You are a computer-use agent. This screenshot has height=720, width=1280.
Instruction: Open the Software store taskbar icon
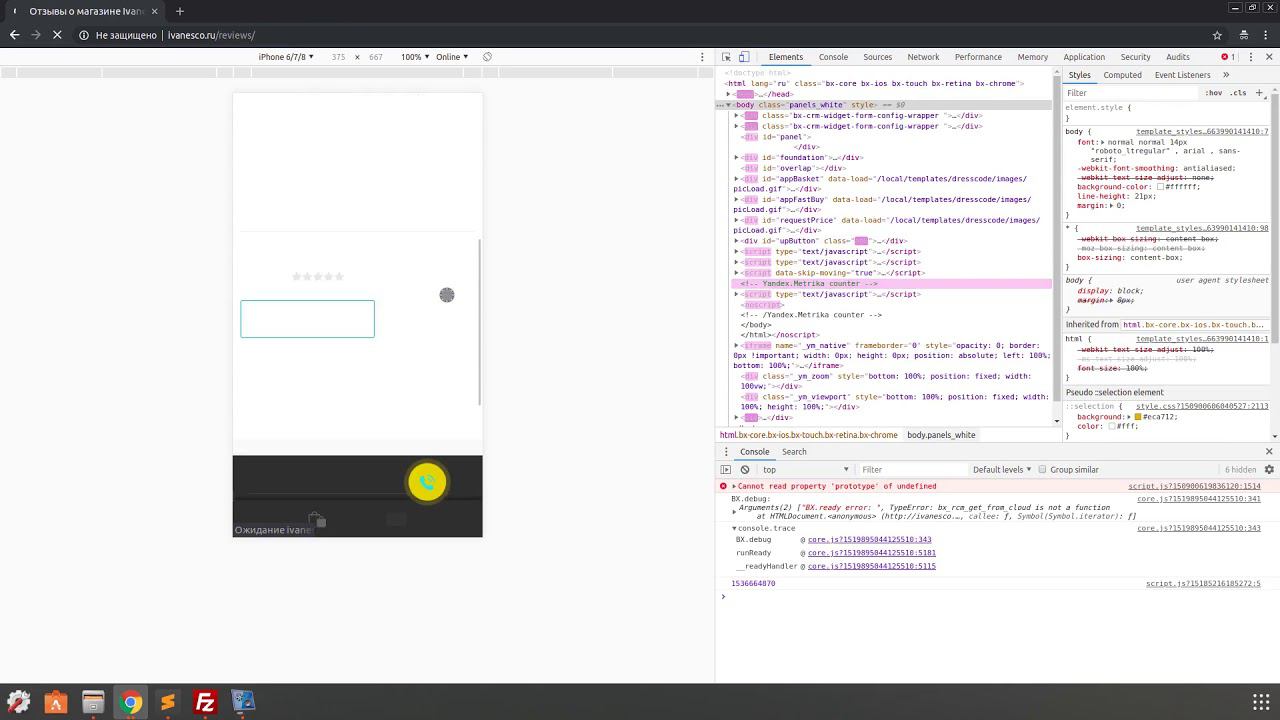point(55,702)
